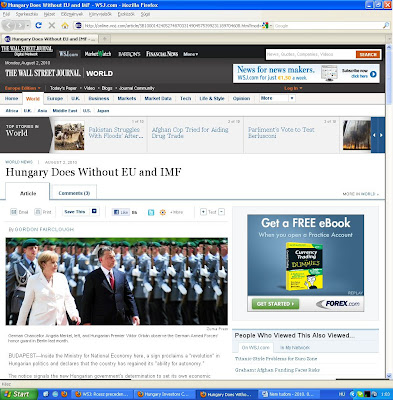Click the top stories carousel previous arrow
Image resolution: width=393 pixels, height=400 pixels.
pos(374,135)
